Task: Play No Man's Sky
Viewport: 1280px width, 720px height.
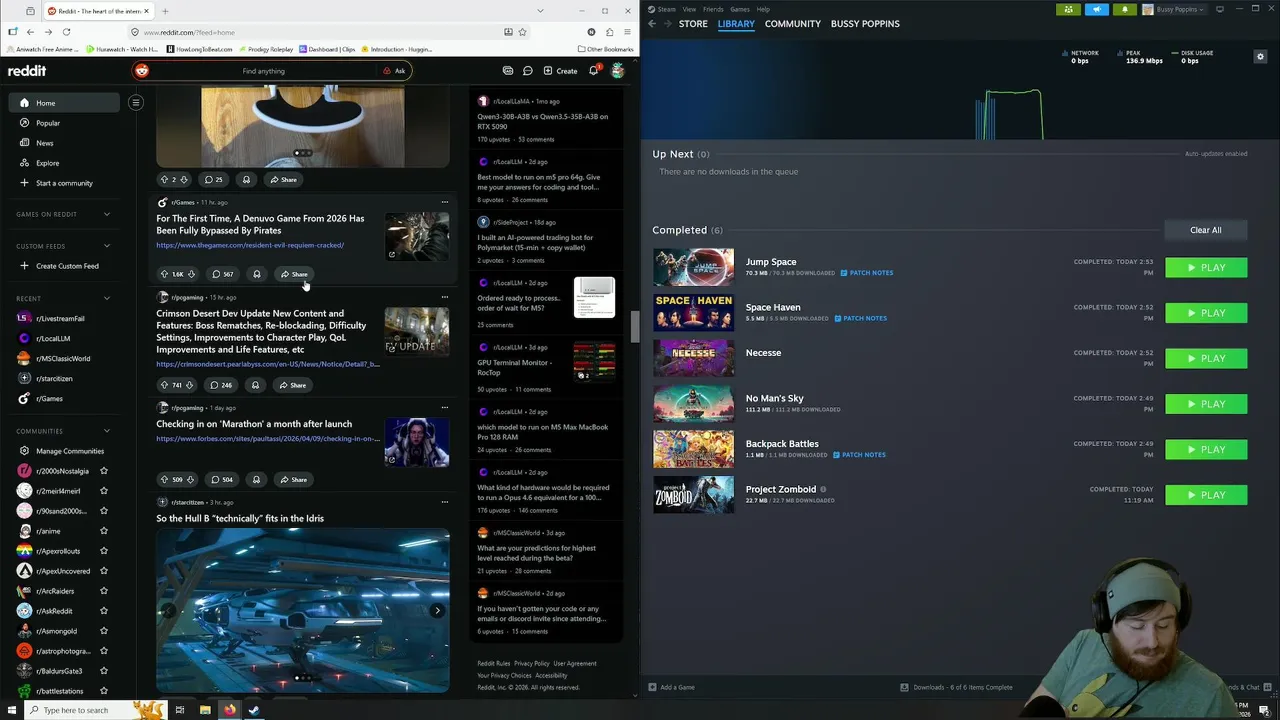Action: (1206, 404)
